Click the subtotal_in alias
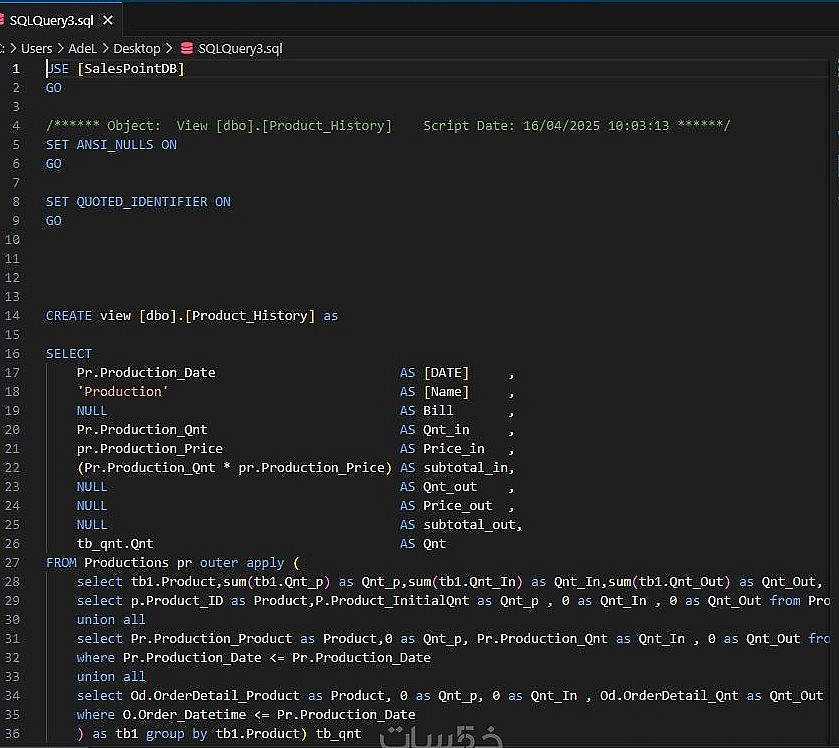This screenshot has width=839, height=748. click(x=466, y=468)
